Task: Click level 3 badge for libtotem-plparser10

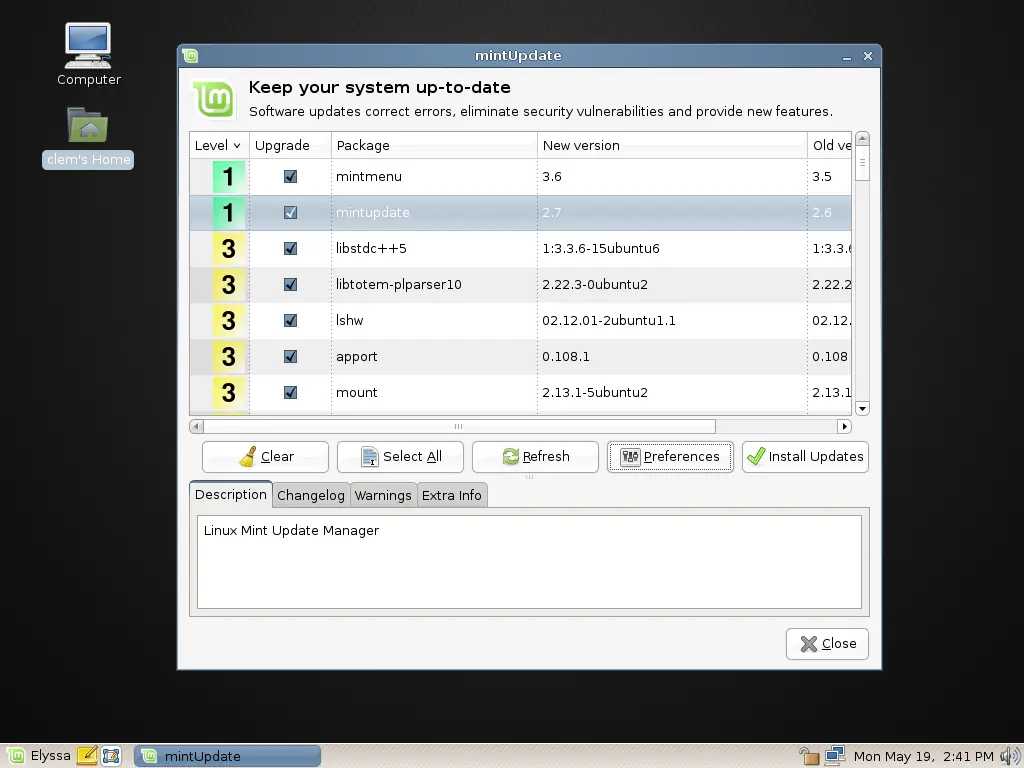Action: click(229, 284)
